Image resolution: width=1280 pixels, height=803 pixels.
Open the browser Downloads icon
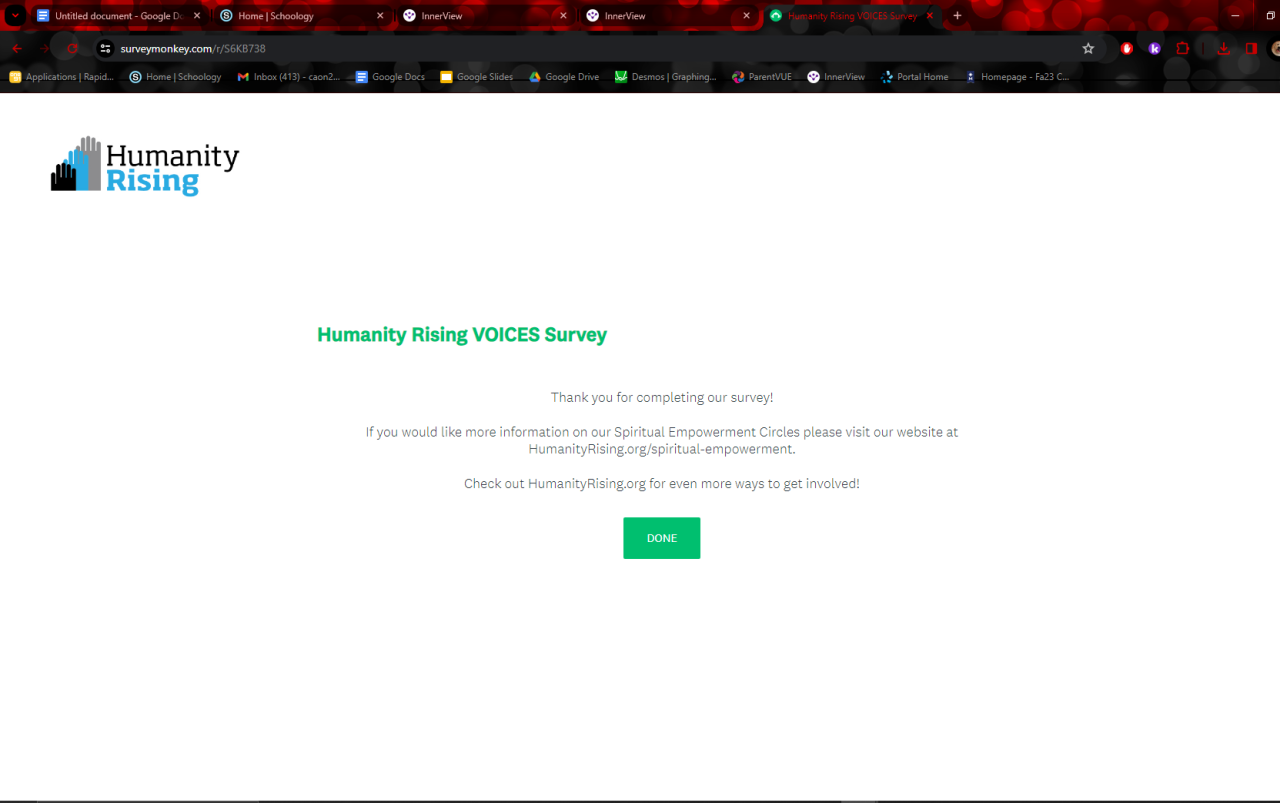pos(1223,48)
